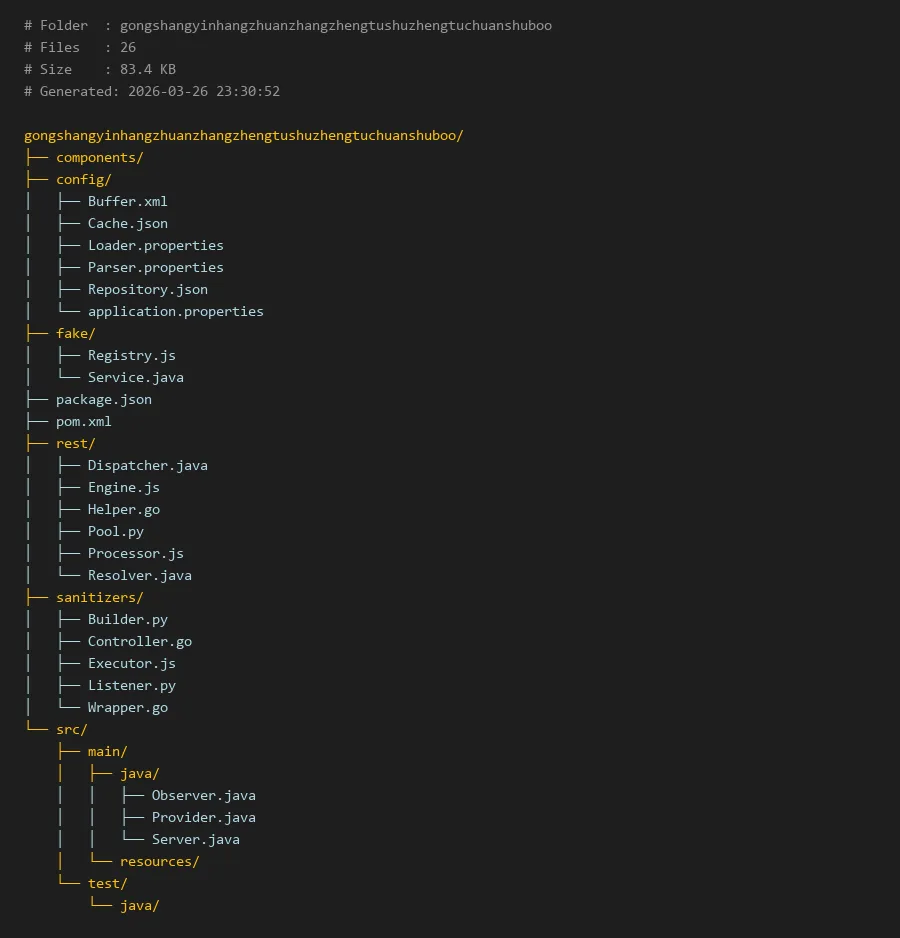This screenshot has width=900, height=938.
Task: Select the package.json file
Action: tap(103, 399)
